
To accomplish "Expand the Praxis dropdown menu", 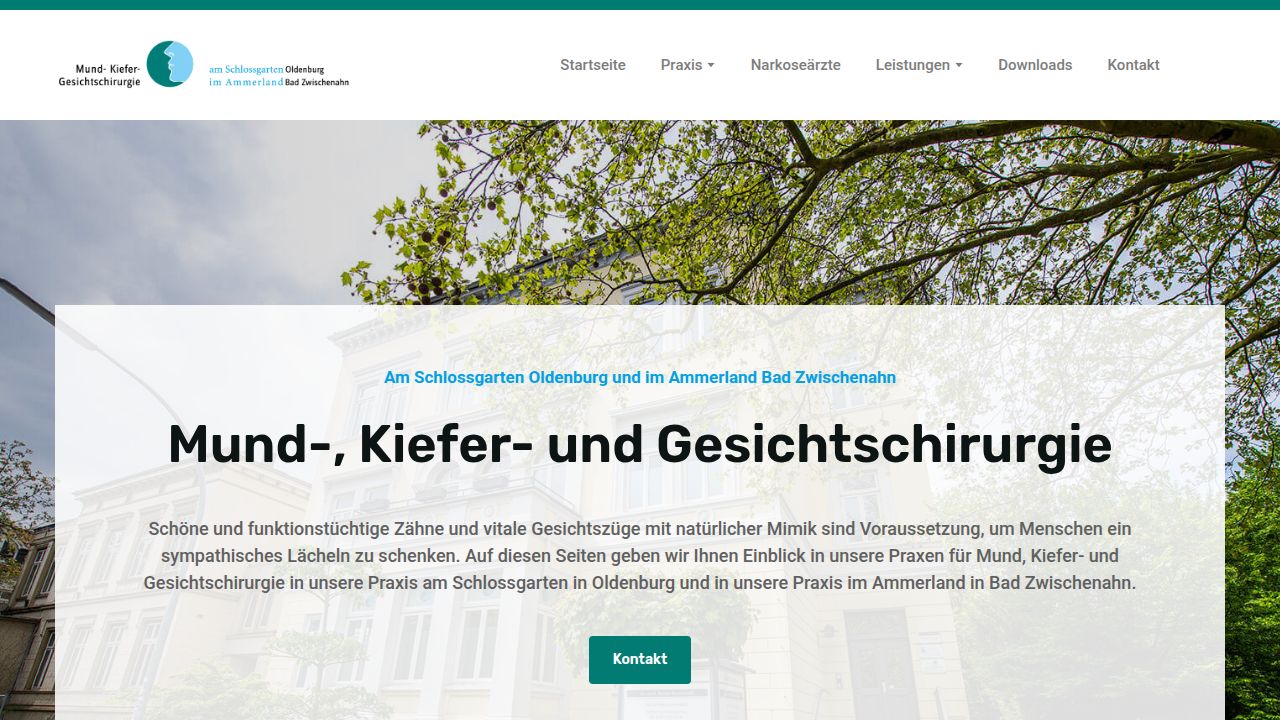I will coord(688,65).
